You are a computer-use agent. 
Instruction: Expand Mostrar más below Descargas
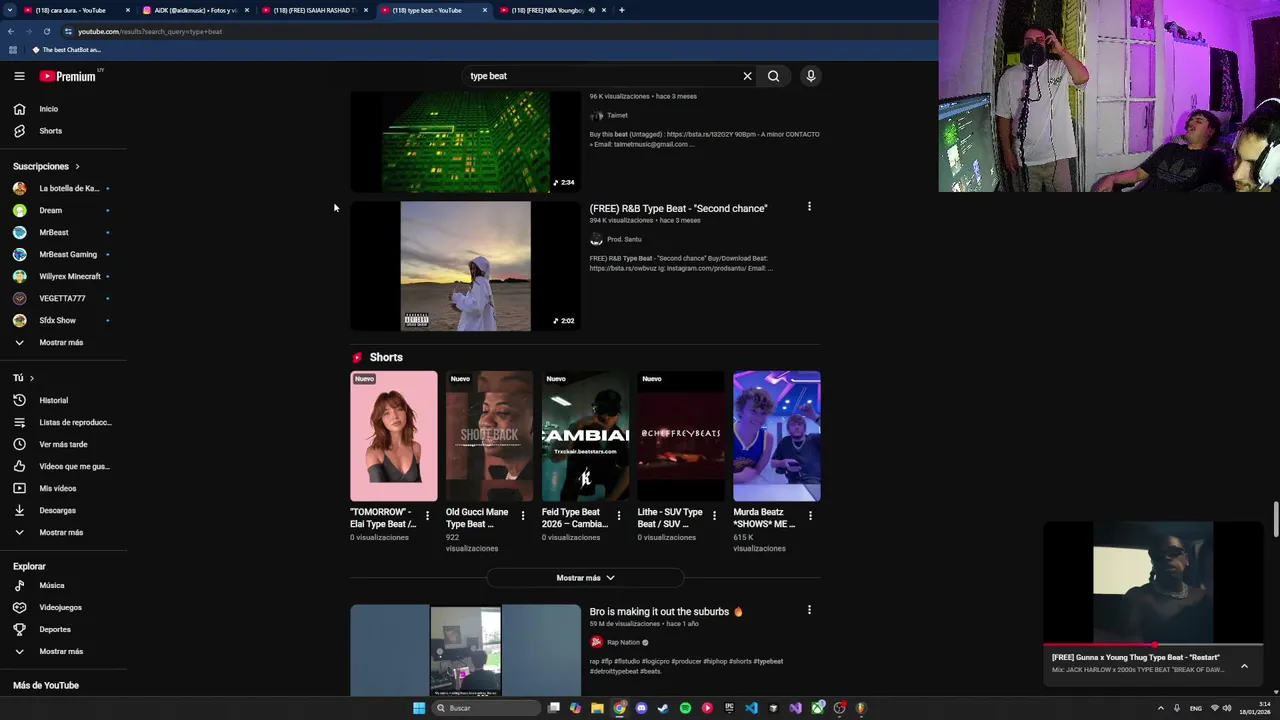point(63,532)
